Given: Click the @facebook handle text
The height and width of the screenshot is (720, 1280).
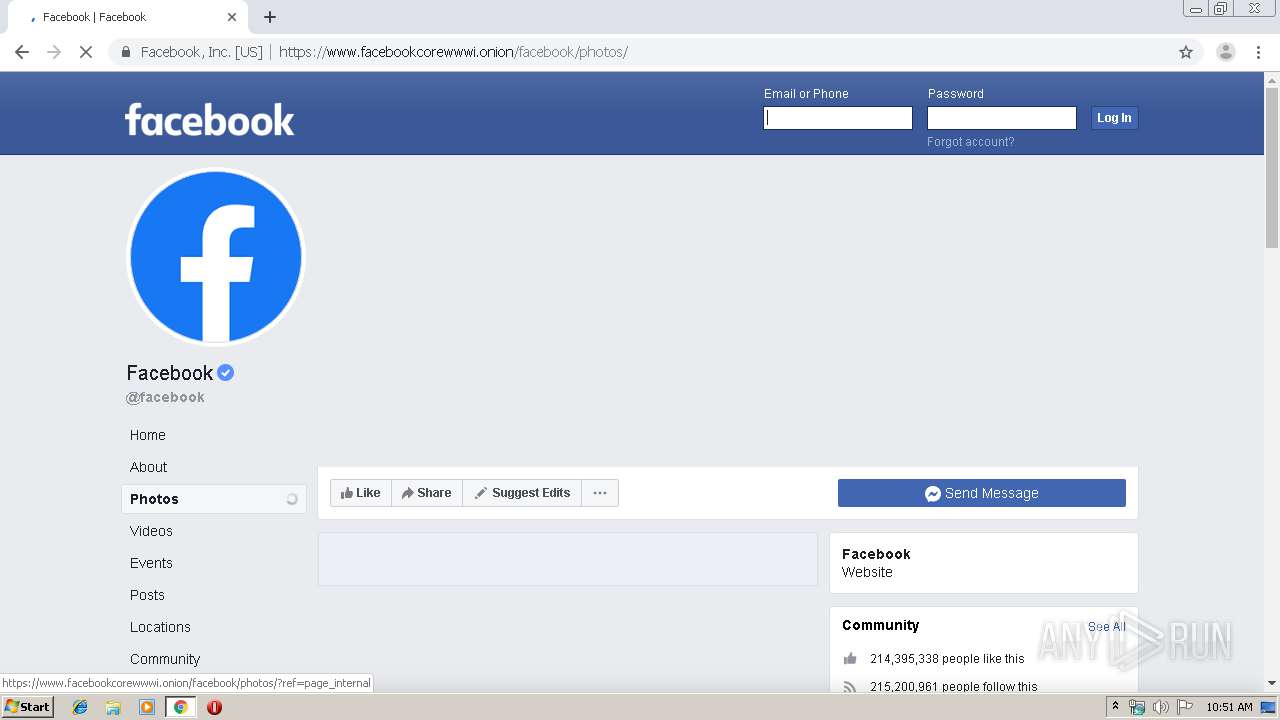Looking at the screenshot, I should pos(165,397).
